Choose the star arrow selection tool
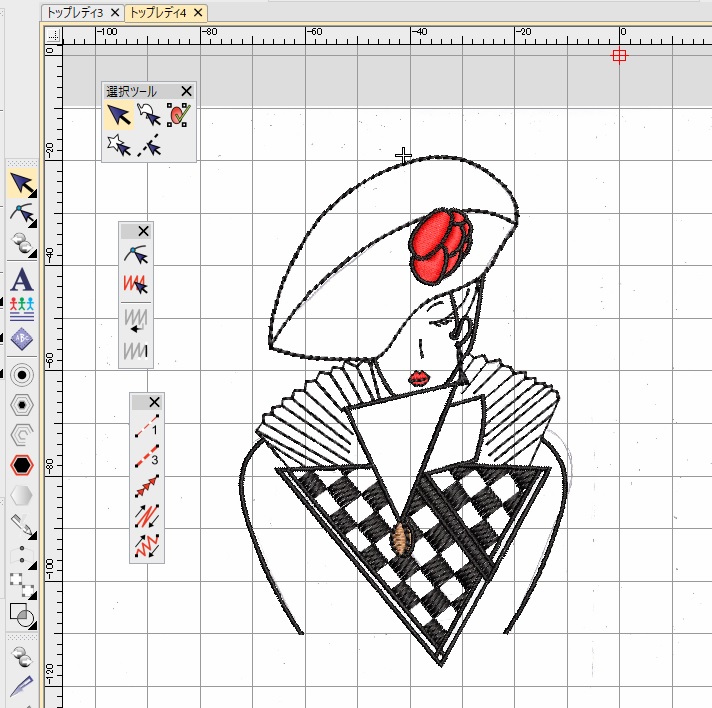Screen dimensions: 712x708 point(119,145)
